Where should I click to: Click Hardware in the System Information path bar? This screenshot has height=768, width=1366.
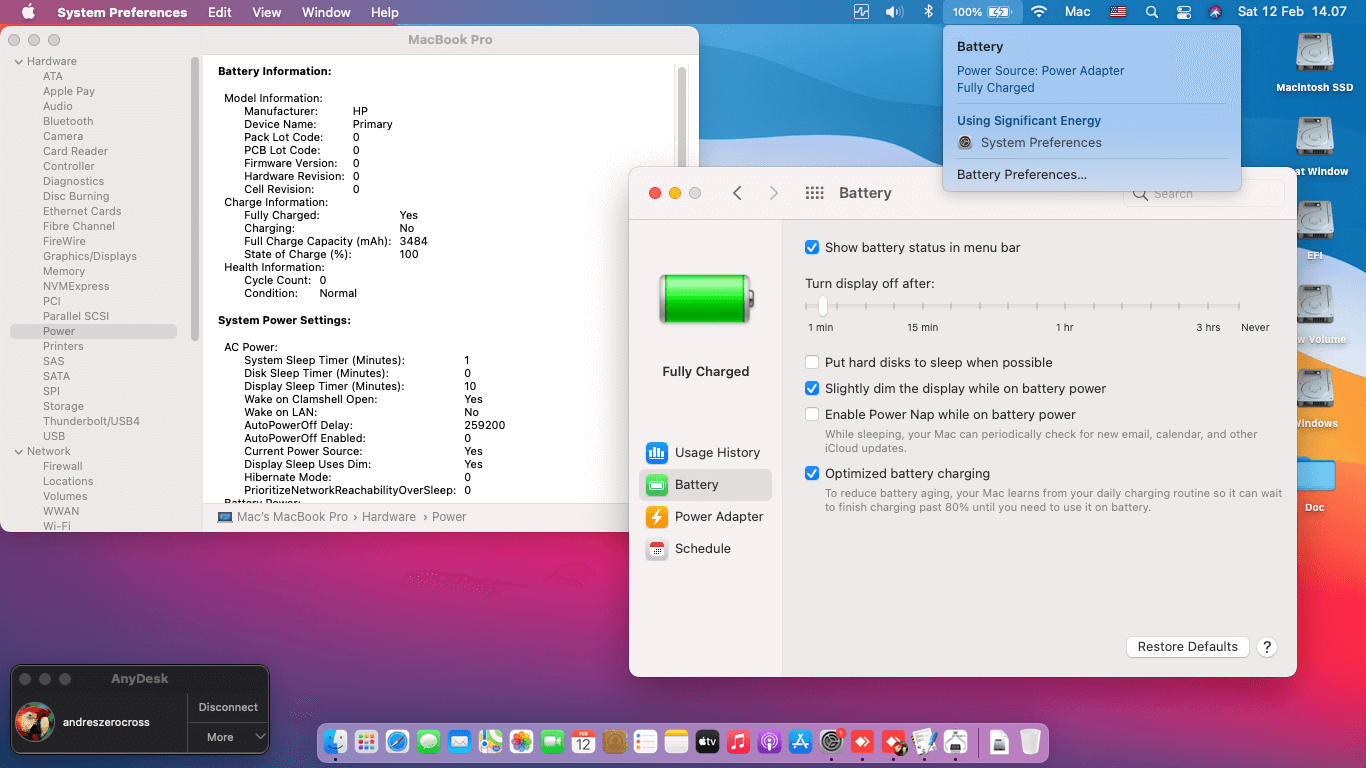point(389,517)
